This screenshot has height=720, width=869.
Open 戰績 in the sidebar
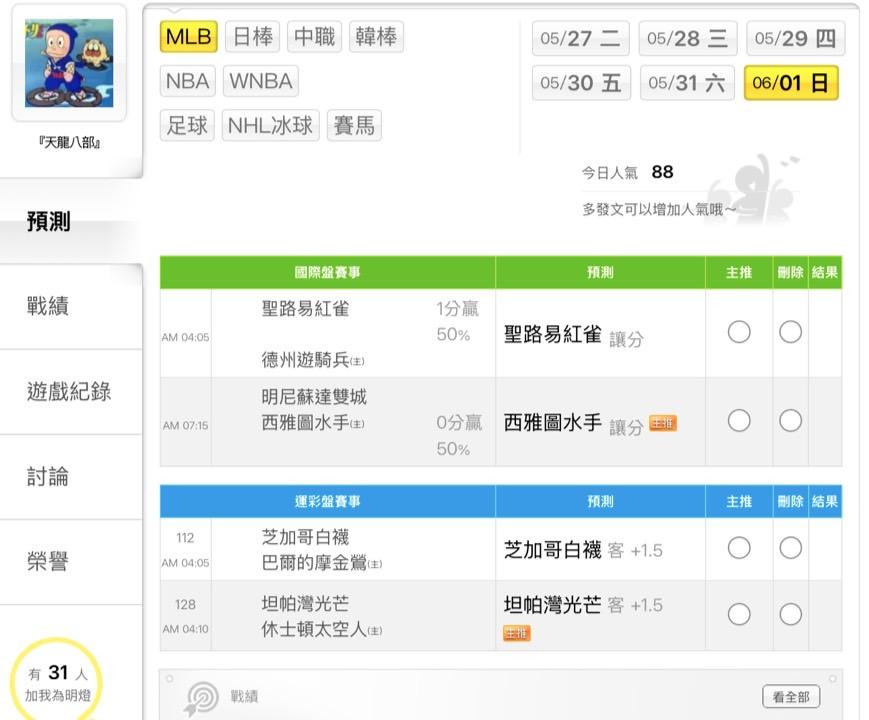tap(48, 306)
